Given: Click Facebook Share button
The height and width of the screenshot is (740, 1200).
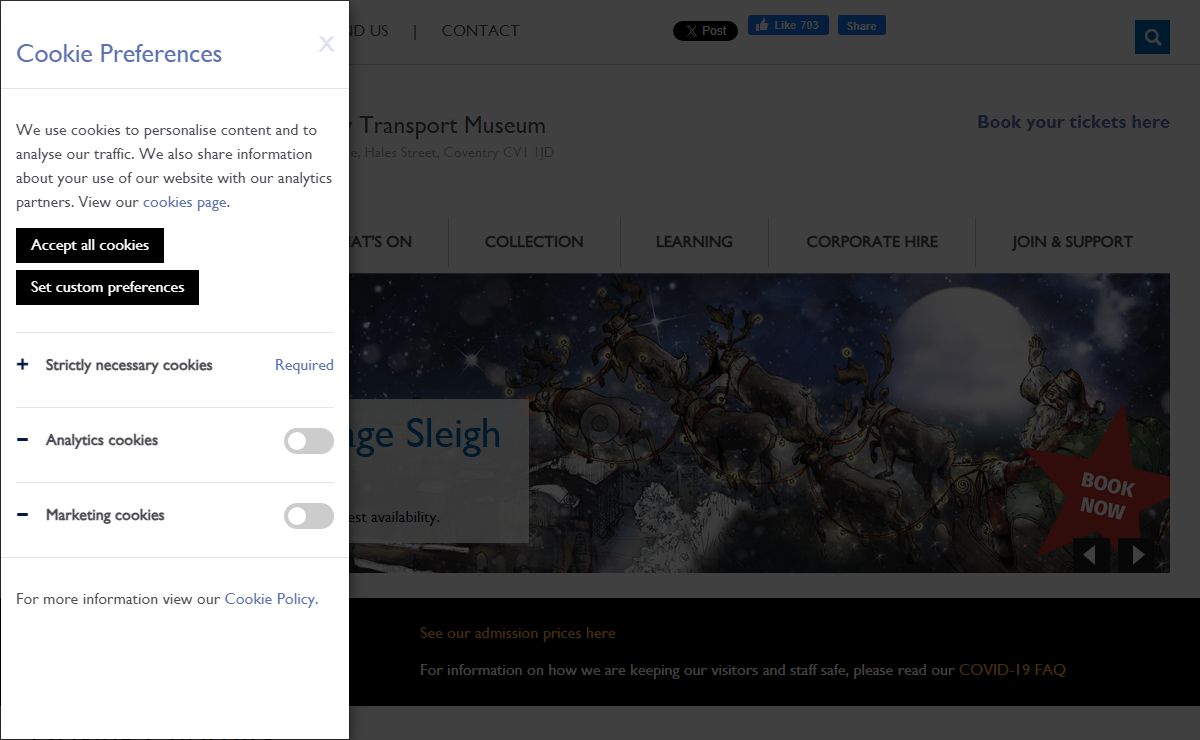Looking at the screenshot, I should pyautogui.click(x=861, y=26).
